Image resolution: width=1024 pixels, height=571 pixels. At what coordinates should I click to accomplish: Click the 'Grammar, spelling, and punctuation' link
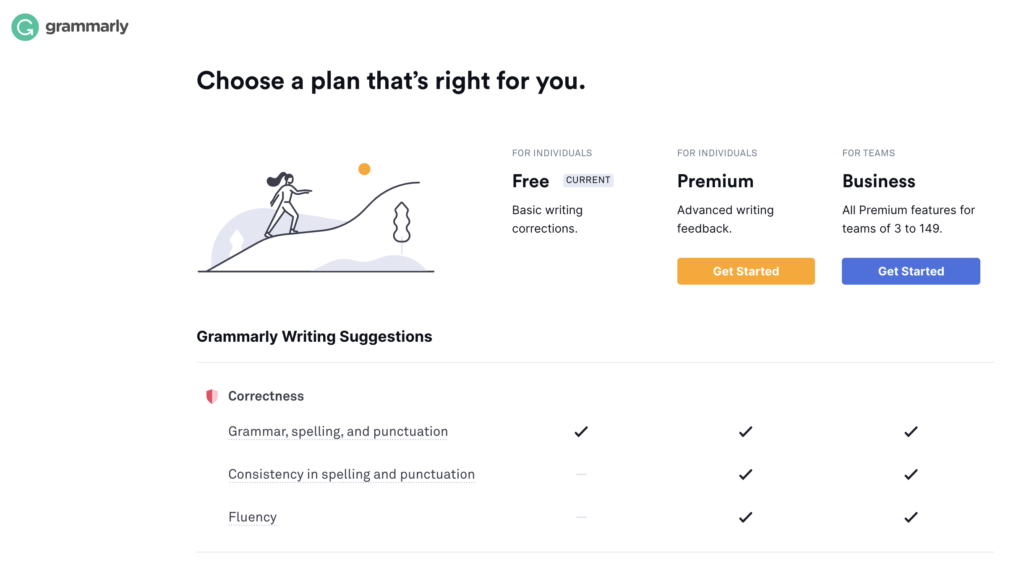(338, 432)
